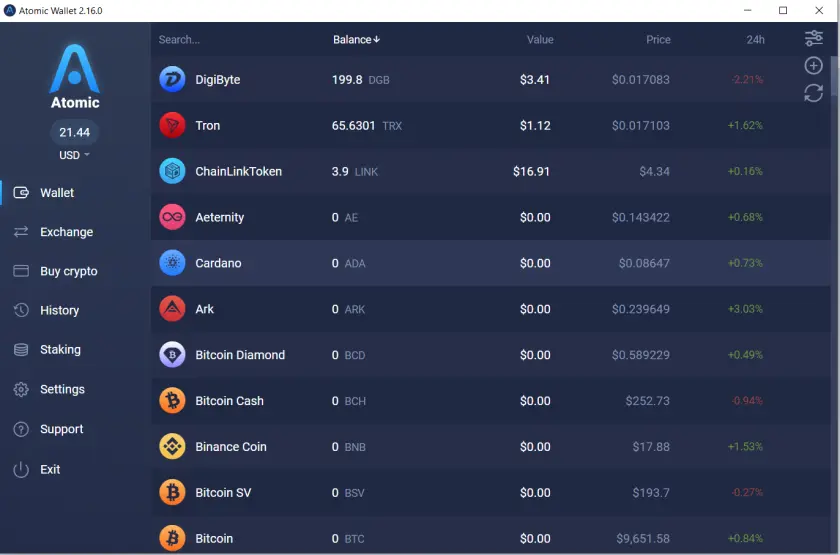Viewport: 840px width, 555px height.
Task: Open Settings from the sidebar
Action: coord(49,389)
